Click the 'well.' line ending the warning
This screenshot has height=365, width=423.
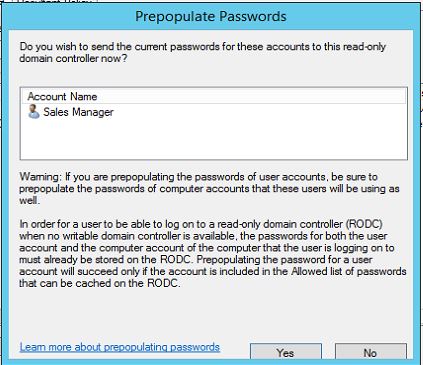[x=29, y=200]
